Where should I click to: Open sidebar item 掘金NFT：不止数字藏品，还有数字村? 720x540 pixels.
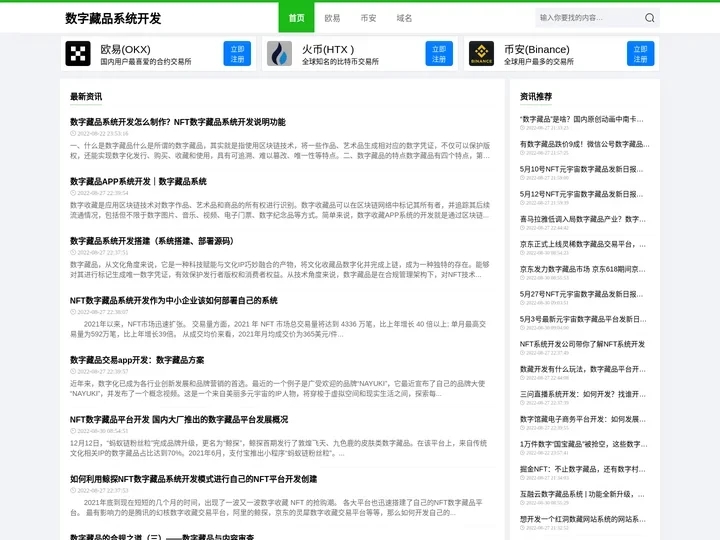583,469
